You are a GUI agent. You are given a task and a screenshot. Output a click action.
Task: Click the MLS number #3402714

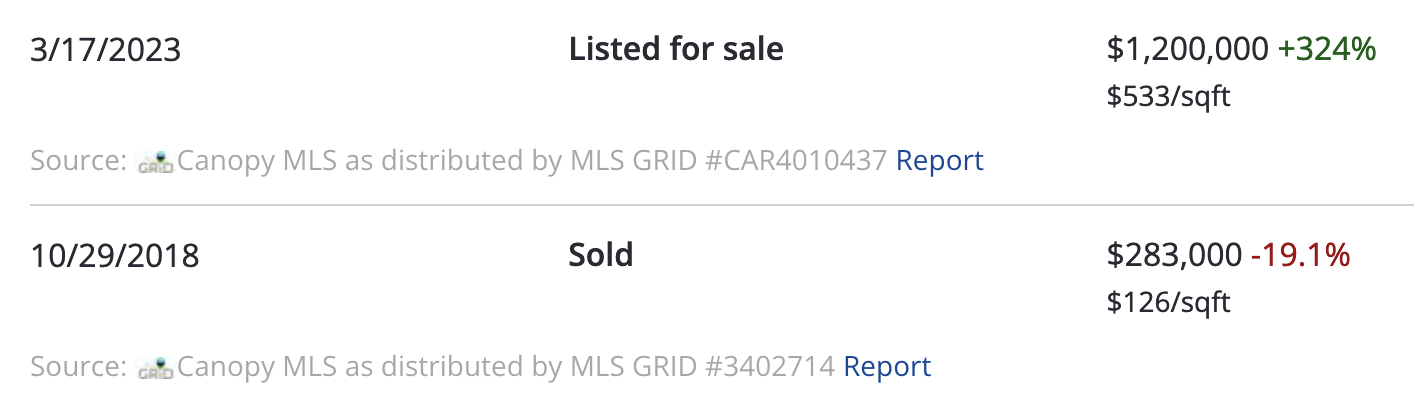pyautogui.click(x=770, y=366)
